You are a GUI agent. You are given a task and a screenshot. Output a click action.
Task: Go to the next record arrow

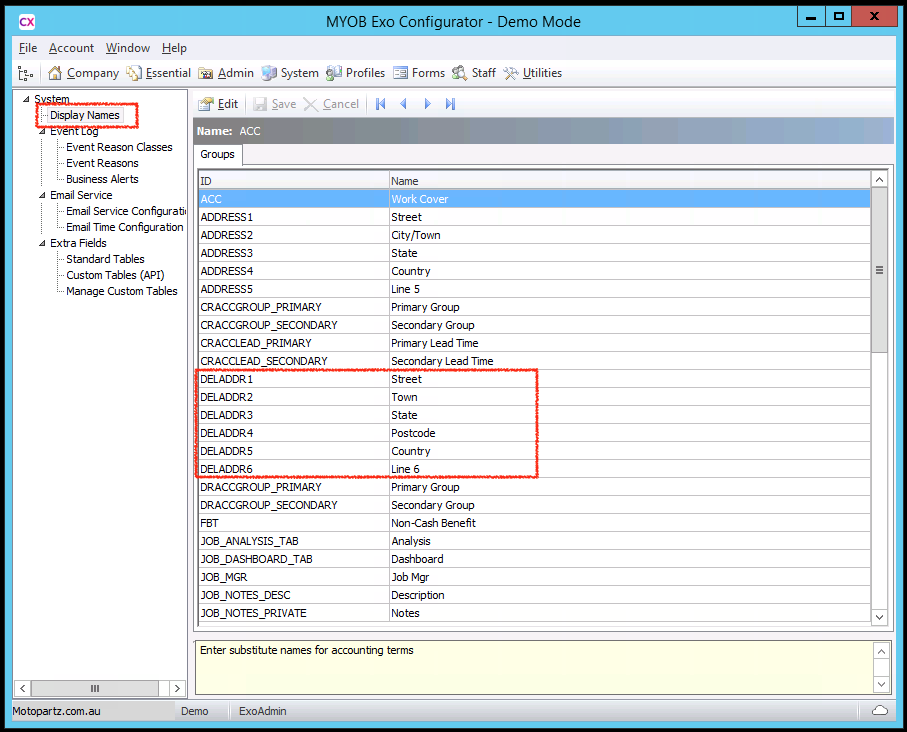427,104
